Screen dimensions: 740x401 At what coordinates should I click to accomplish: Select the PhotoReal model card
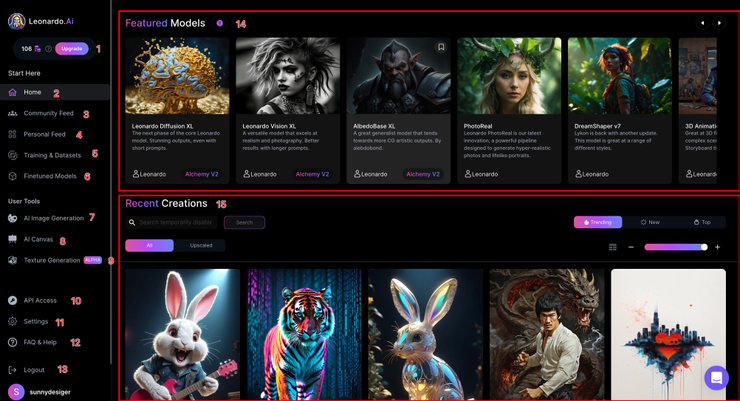509,110
